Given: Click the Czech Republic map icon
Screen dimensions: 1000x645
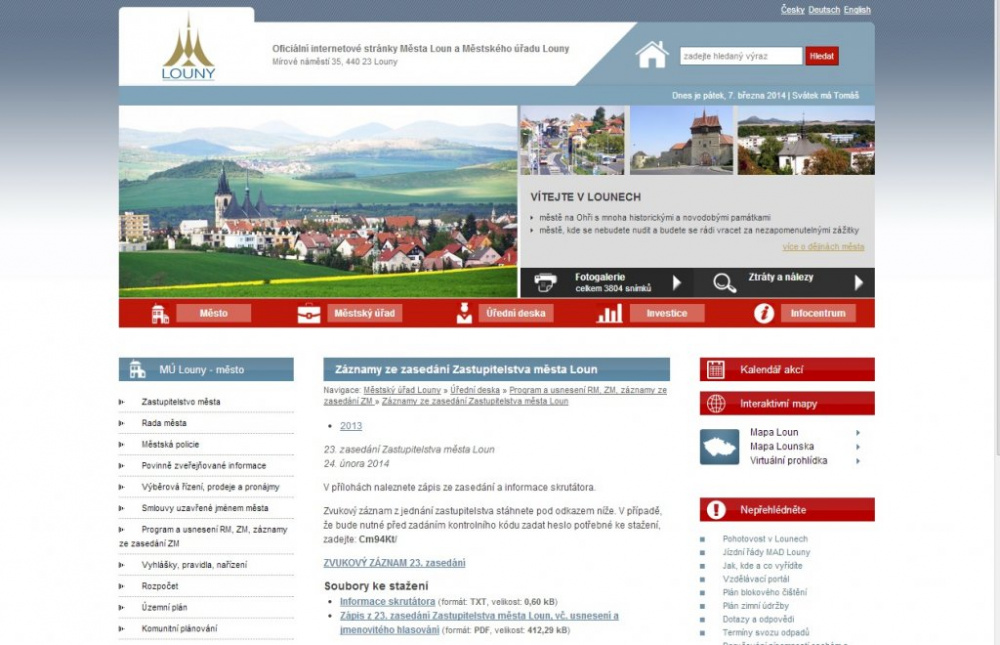Looking at the screenshot, I should tap(719, 447).
